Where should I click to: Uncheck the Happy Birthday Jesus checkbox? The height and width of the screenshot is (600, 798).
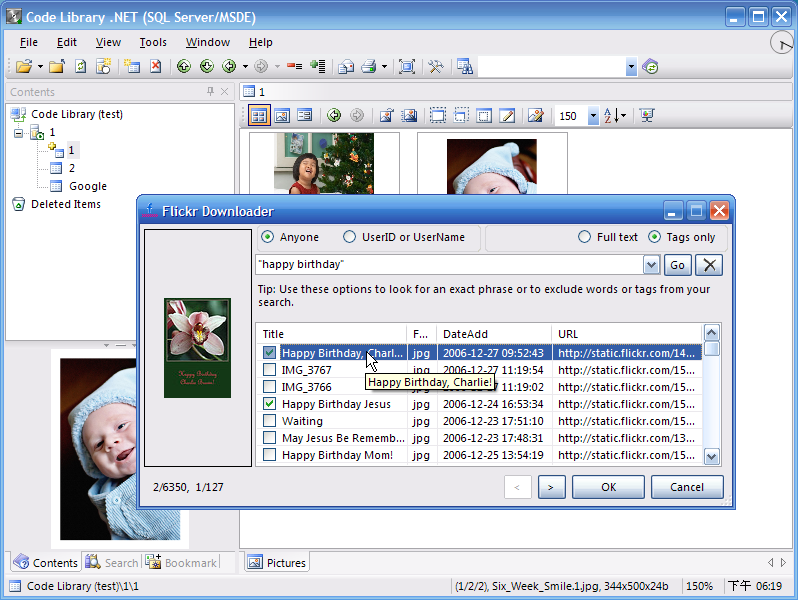[x=269, y=404]
